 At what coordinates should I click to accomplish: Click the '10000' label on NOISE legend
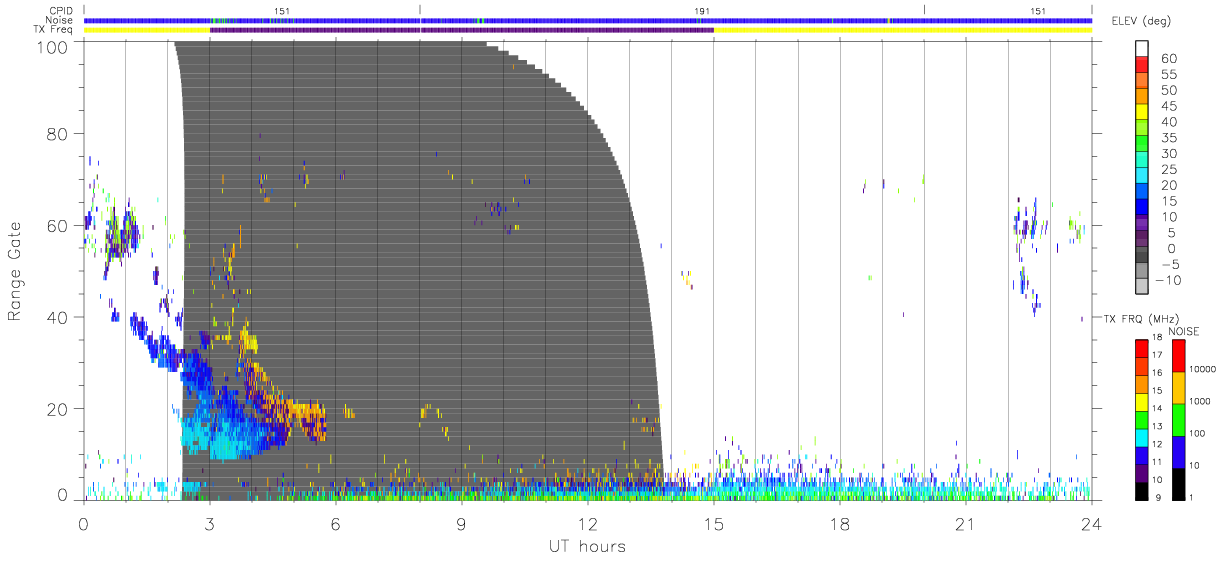pyautogui.click(x=1203, y=369)
